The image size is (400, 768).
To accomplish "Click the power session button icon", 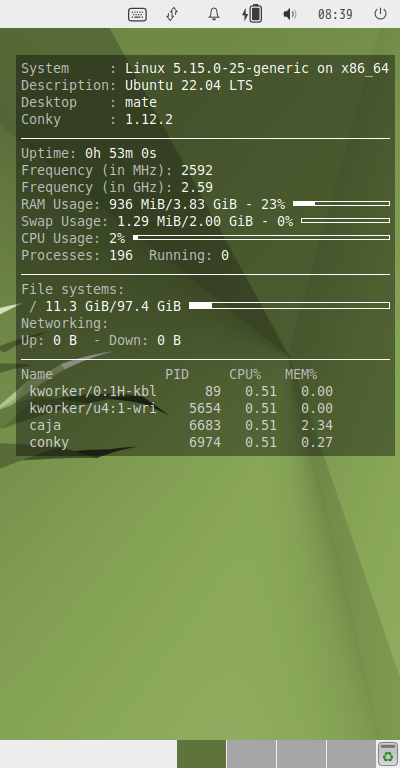I will 380,14.
